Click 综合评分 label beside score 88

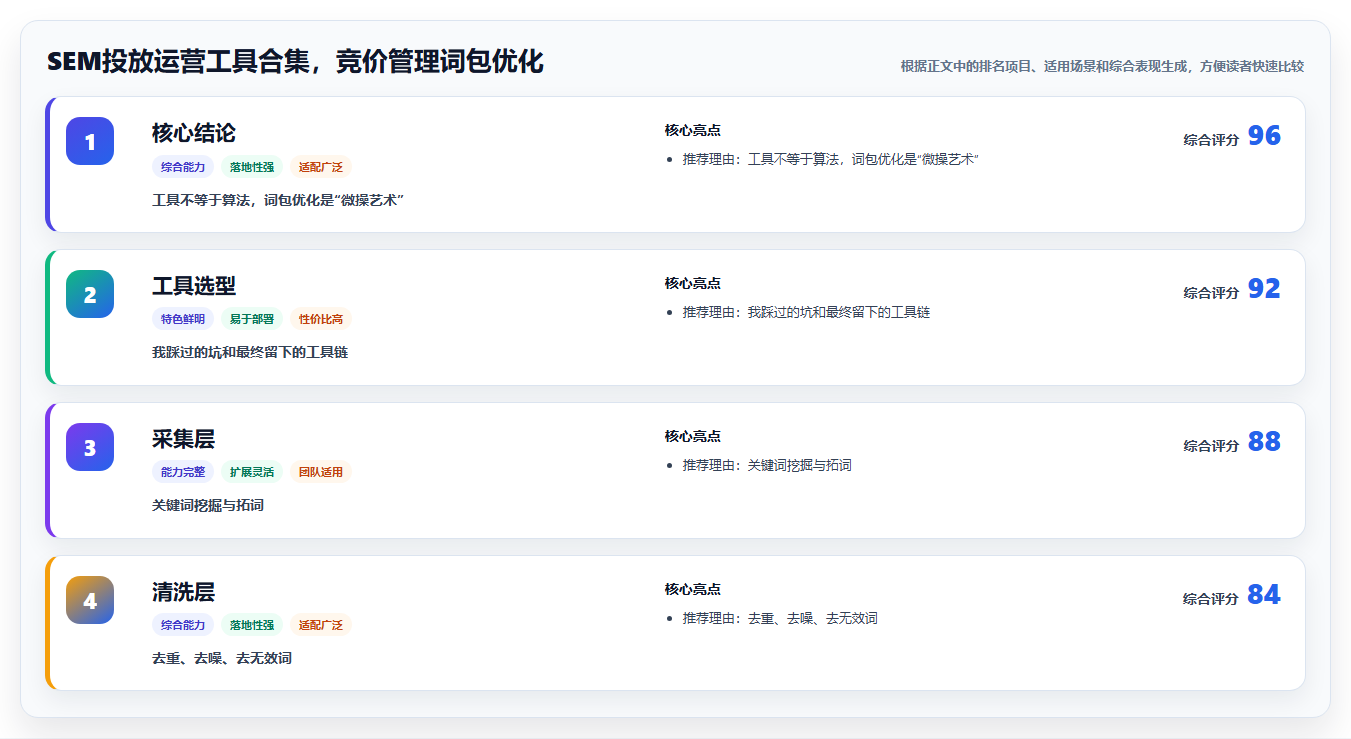1211,446
